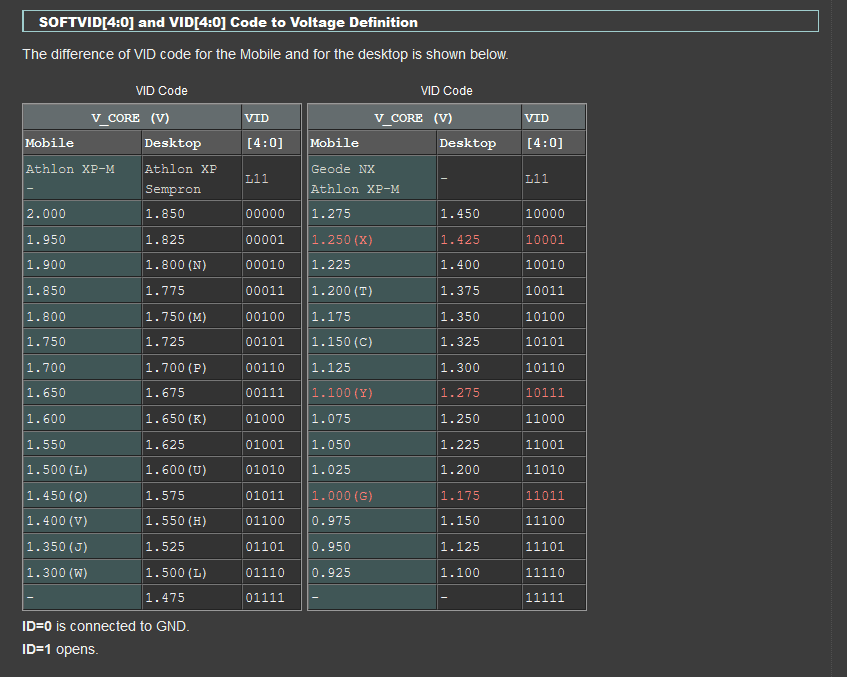Select the red mobile voltage 1.000(G)
847x677 pixels.
pyautogui.click(x=342, y=496)
